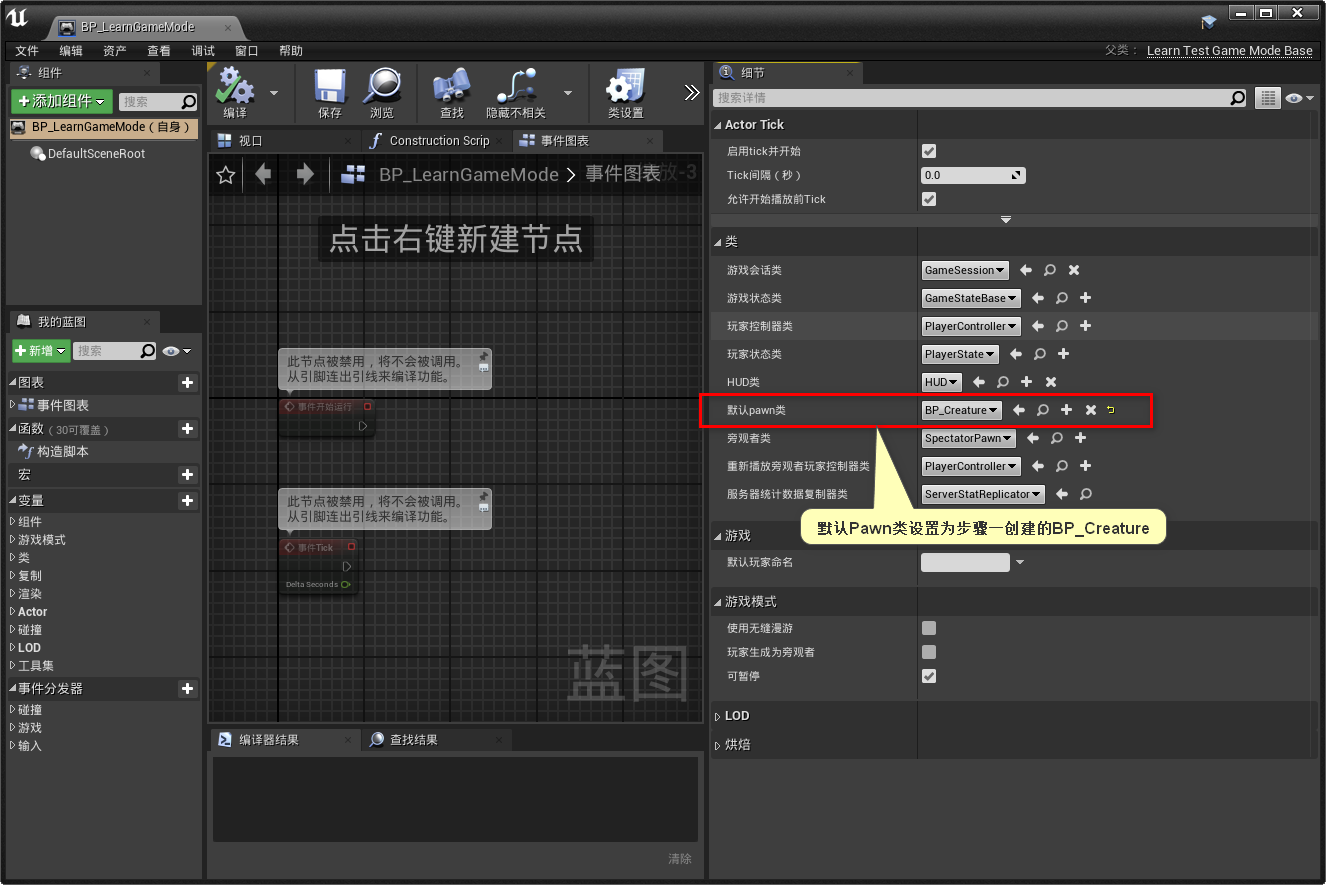Open parent class Learn Test Game Mode Base

click(x=1230, y=50)
